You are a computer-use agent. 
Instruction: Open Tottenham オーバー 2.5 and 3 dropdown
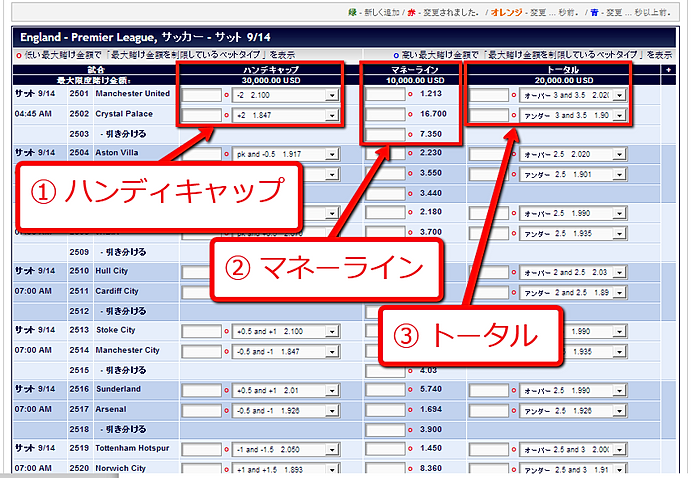click(573, 450)
